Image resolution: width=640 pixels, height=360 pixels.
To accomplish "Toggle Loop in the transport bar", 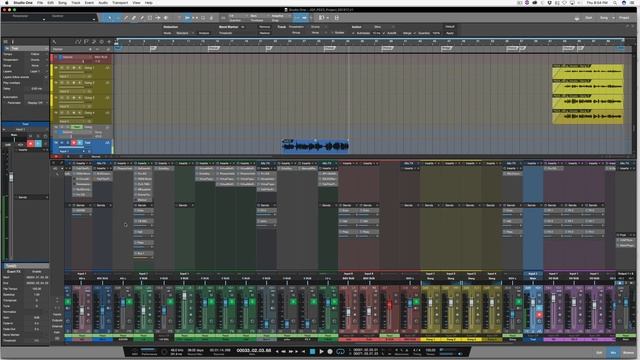I will 340,351.
